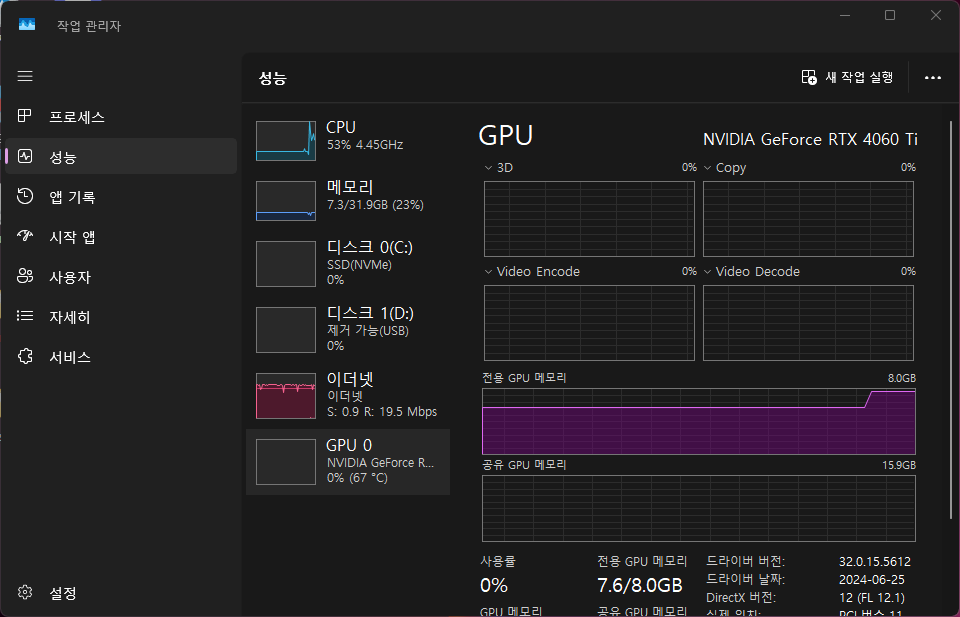The height and width of the screenshot is (617, 960).
Task: Click the 메모리 mini graph thumbnail
Action: 286,201
